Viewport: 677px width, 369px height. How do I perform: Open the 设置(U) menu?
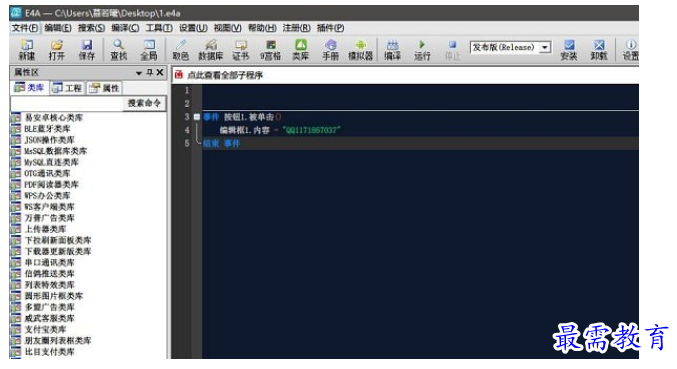[193, 28]
